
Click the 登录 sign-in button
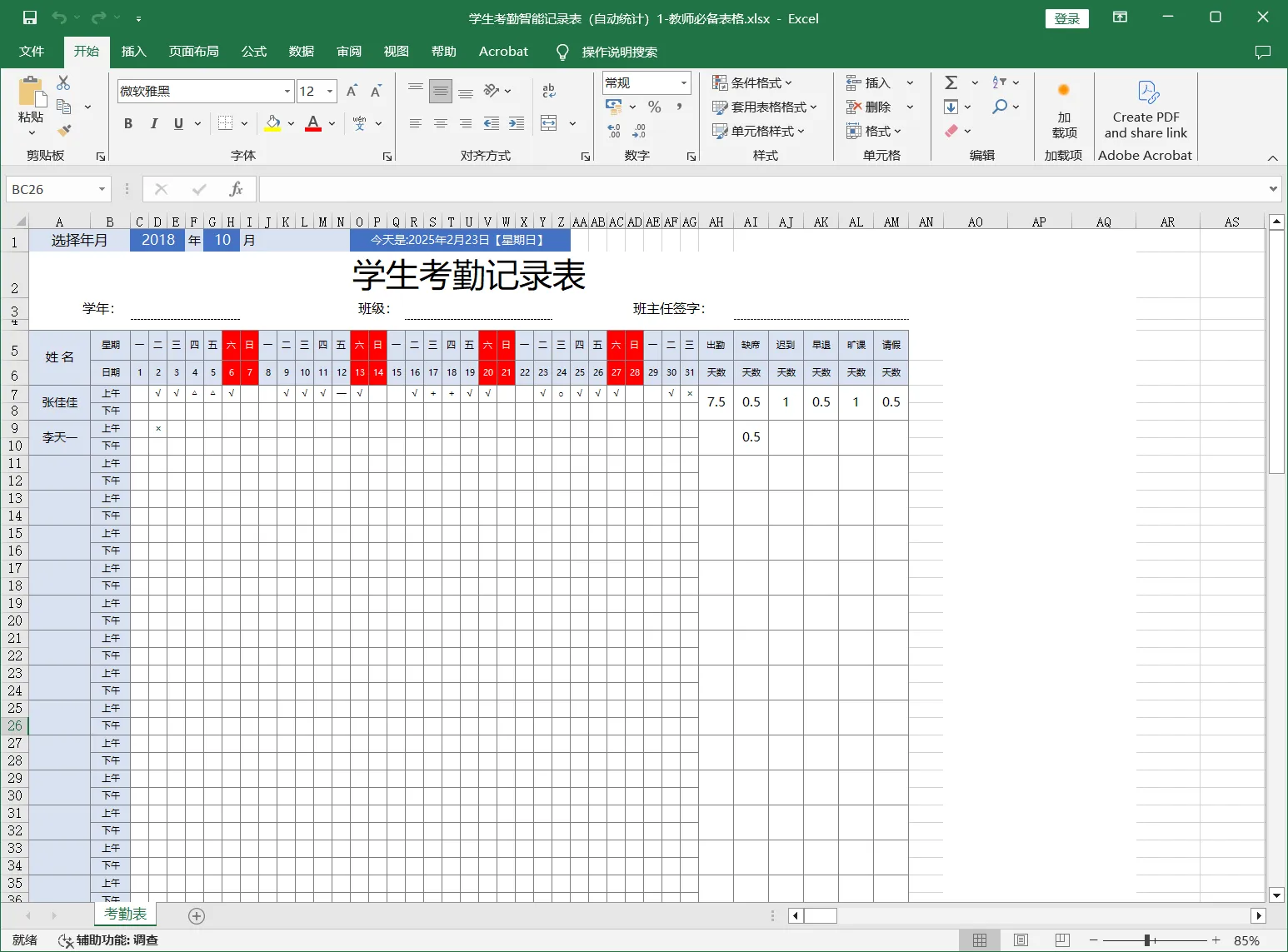point(1067,18)
